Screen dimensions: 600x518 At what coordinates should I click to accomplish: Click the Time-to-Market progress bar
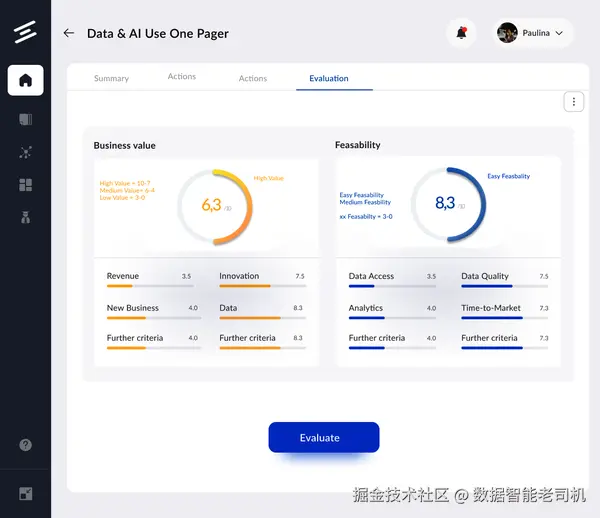505,318
